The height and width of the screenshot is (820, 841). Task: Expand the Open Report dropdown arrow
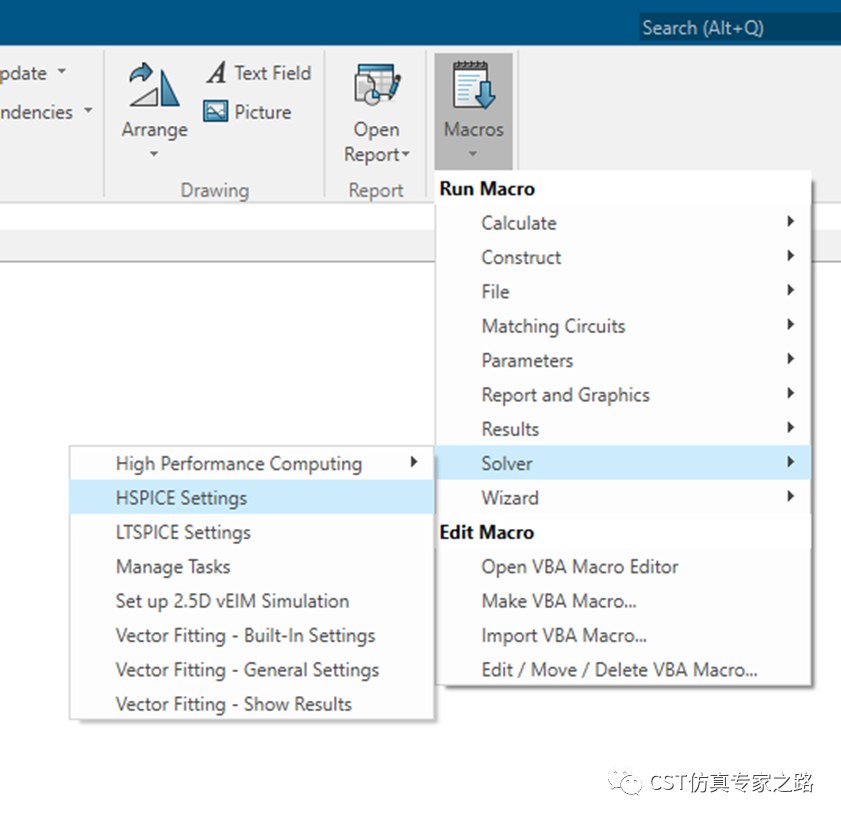(405, 154)
